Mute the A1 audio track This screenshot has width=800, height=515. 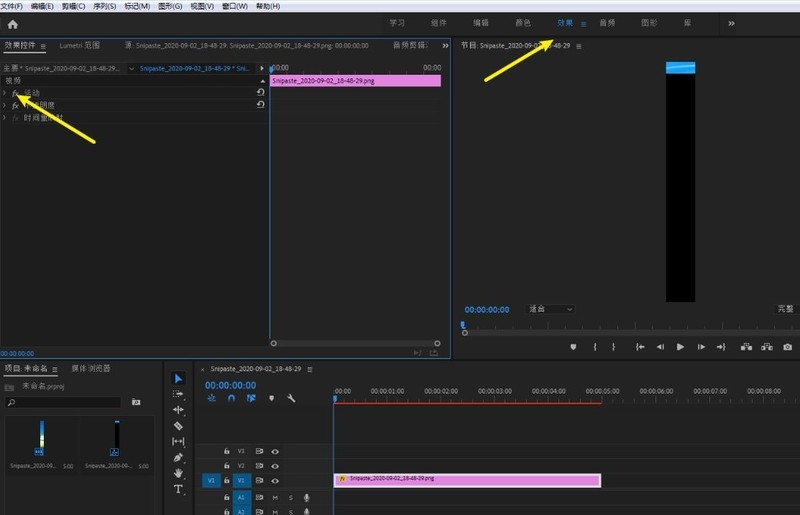click(275, 498)
